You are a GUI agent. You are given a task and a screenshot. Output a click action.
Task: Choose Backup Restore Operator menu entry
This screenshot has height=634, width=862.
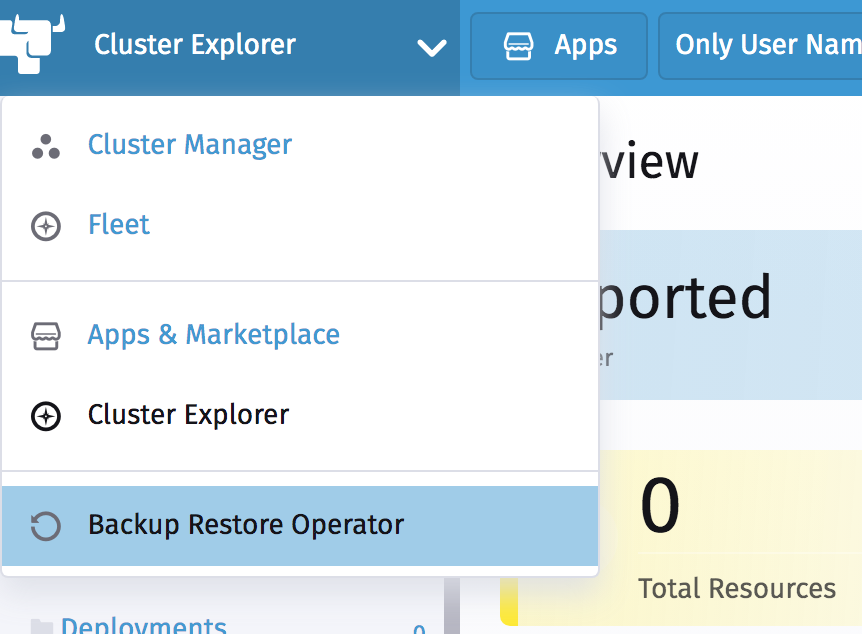pyautogui.click(x=300, y=526)
